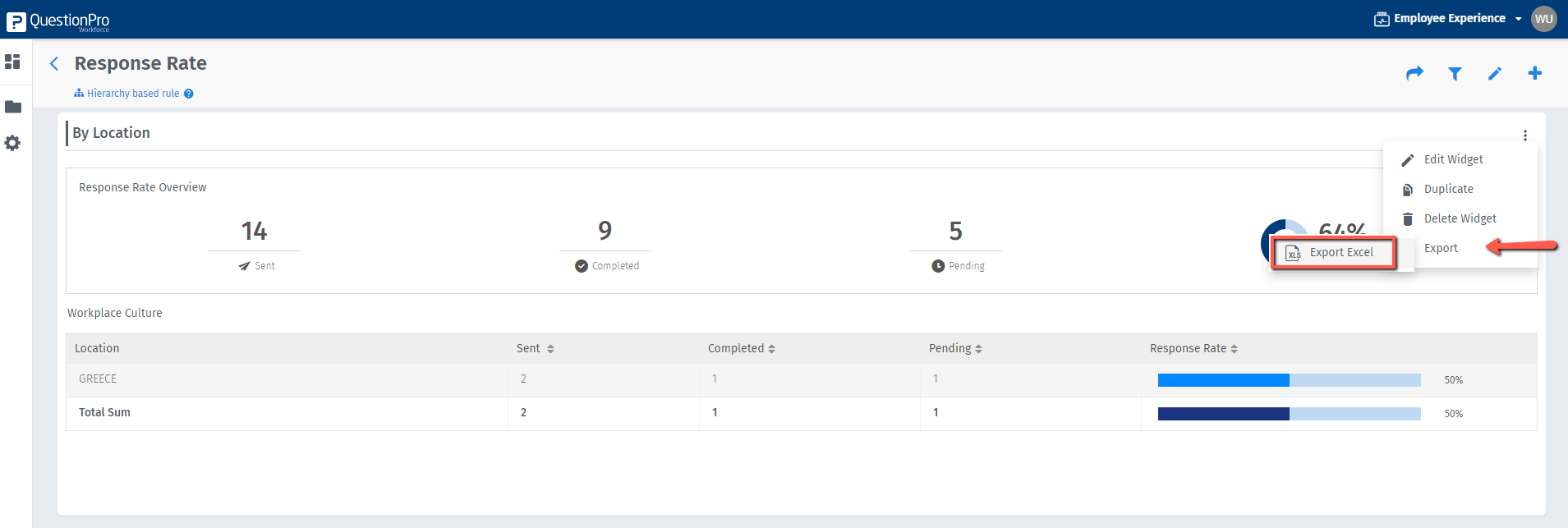Go back using the arrow beside Response Rate
Viewport: 1568px width, 528px height.
point(54,63)
